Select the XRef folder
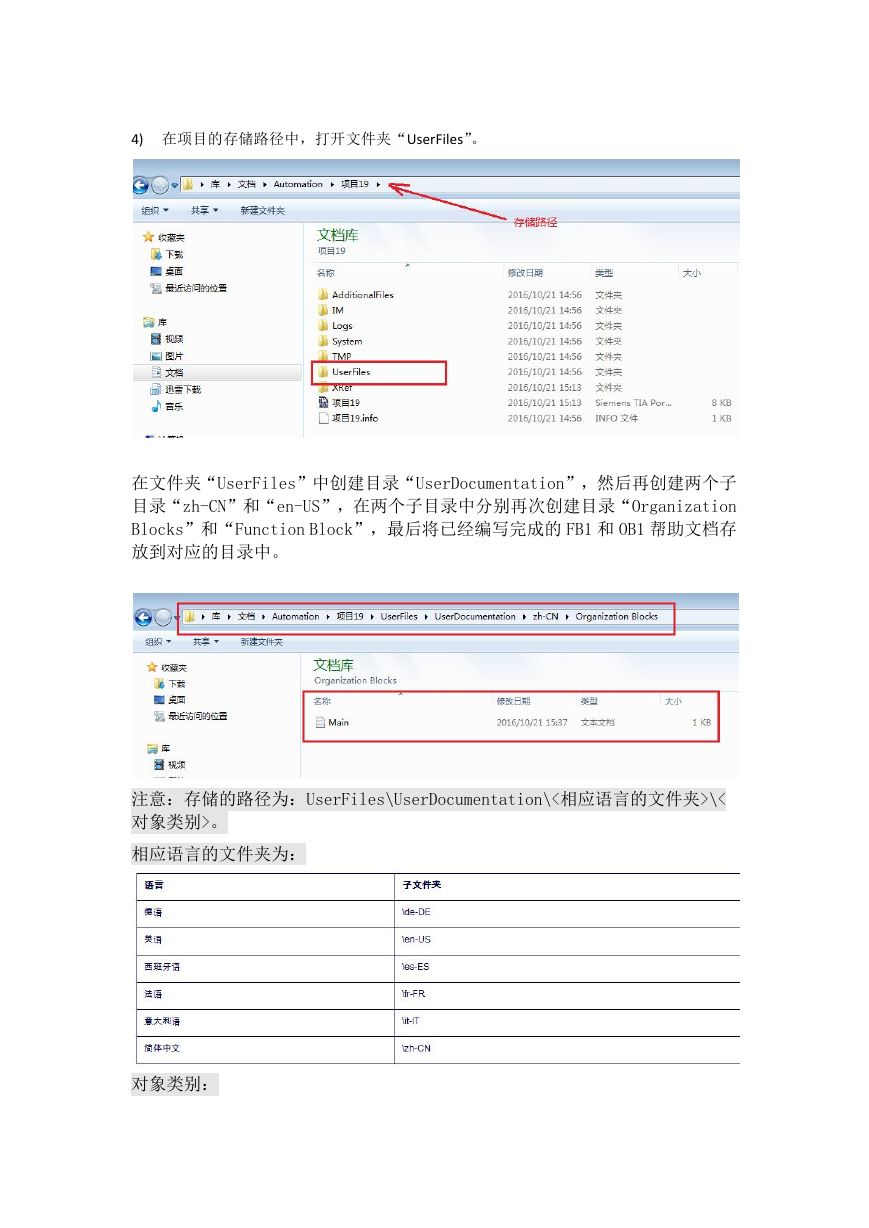869x1228 pixels. tap(335, 387)
